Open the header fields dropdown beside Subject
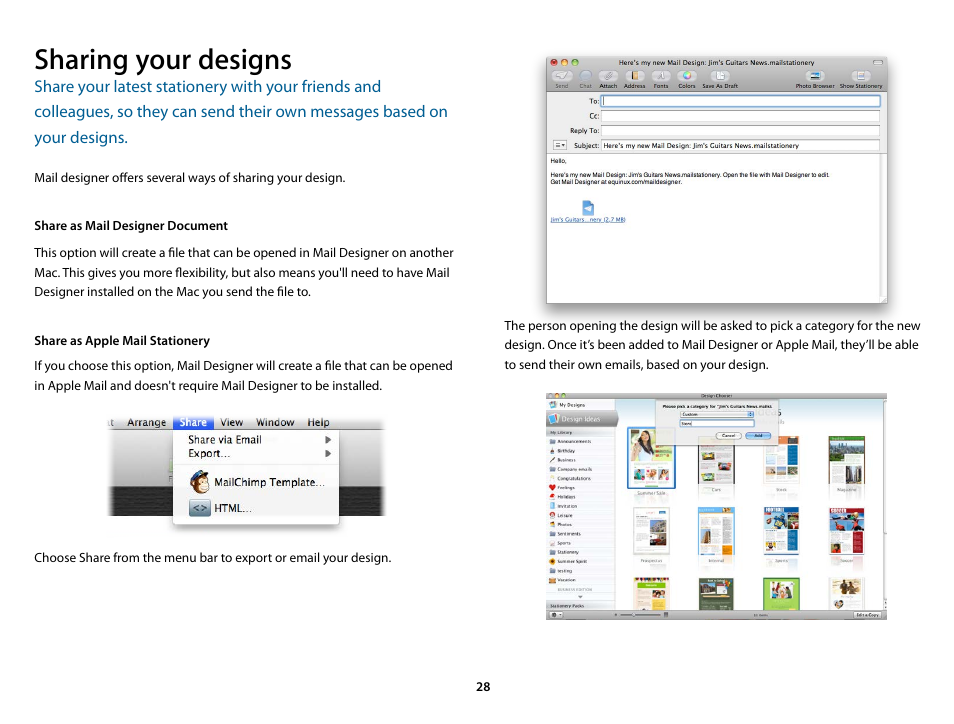 [560, 145]
